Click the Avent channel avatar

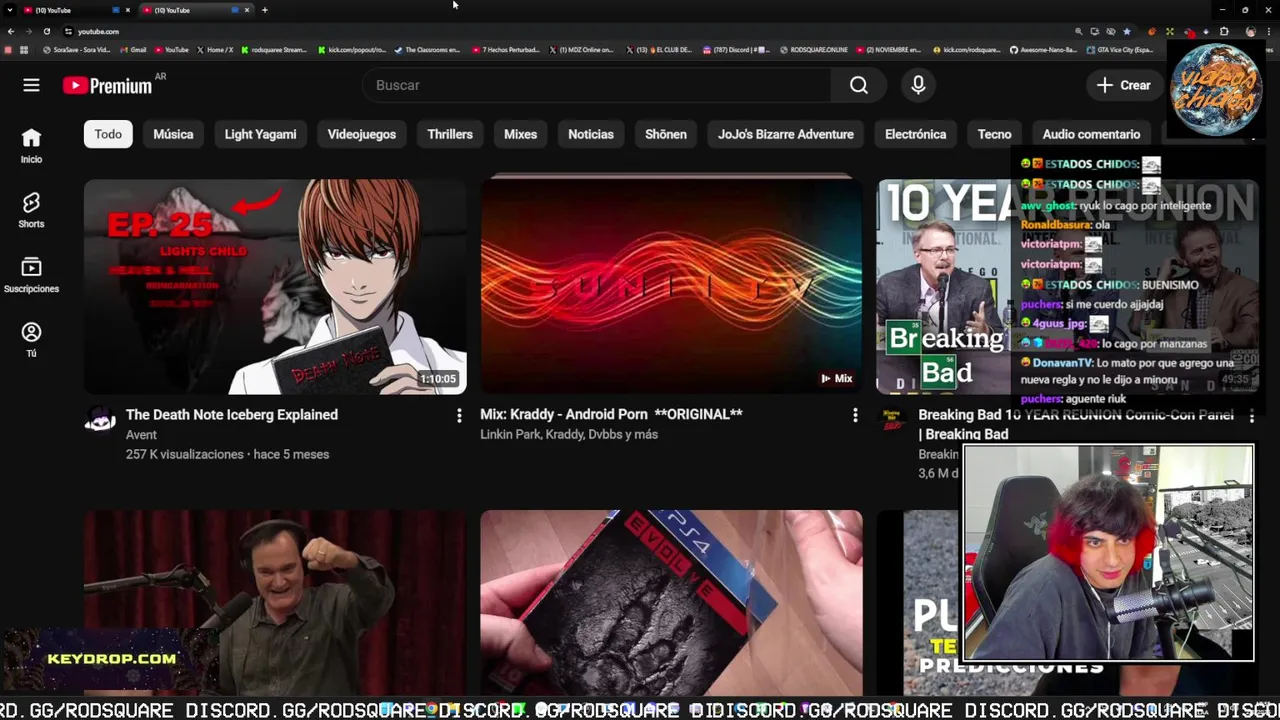(100, 421)
